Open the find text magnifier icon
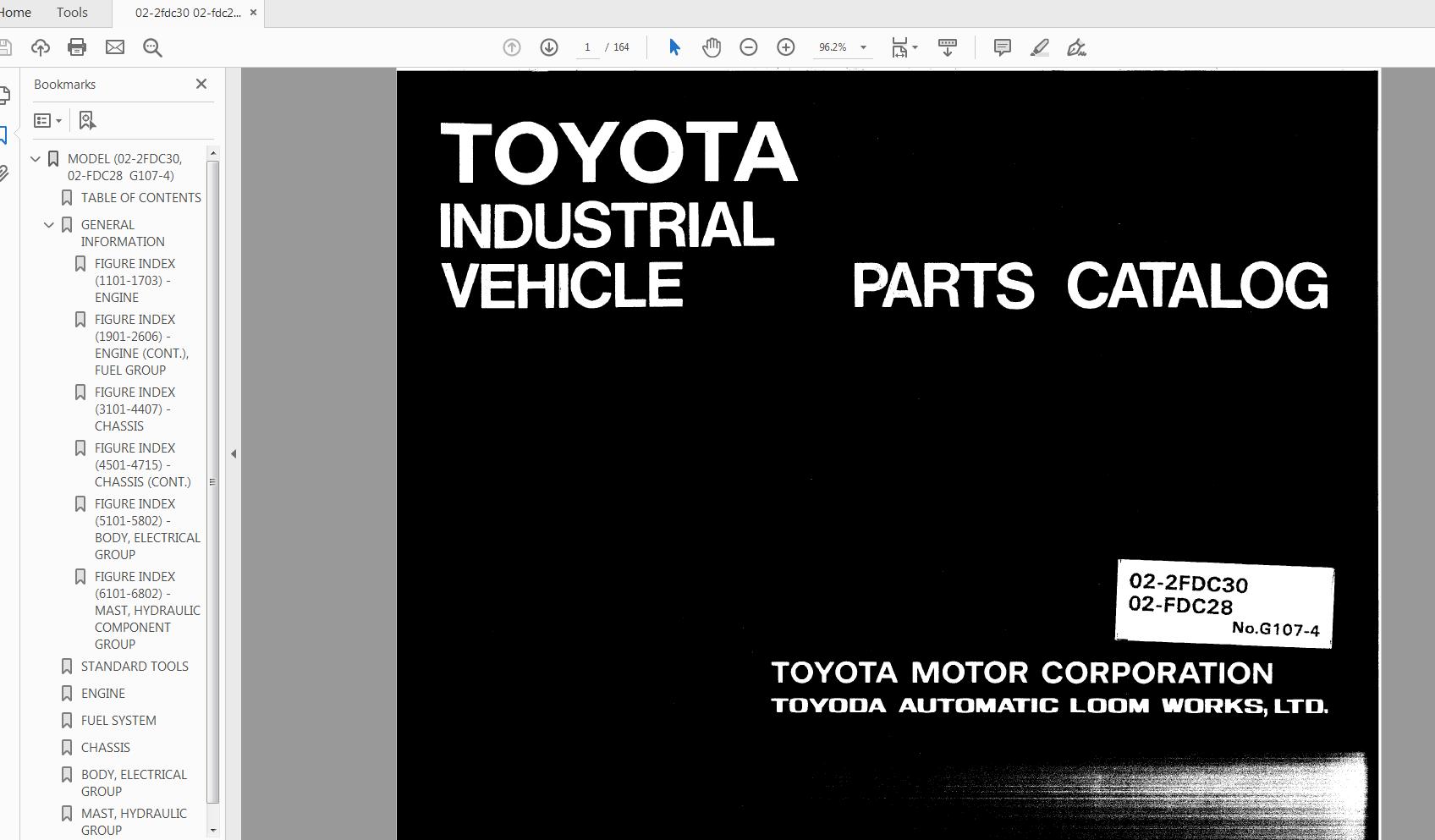Viewport: 1435px width, 840px height. 152,47
